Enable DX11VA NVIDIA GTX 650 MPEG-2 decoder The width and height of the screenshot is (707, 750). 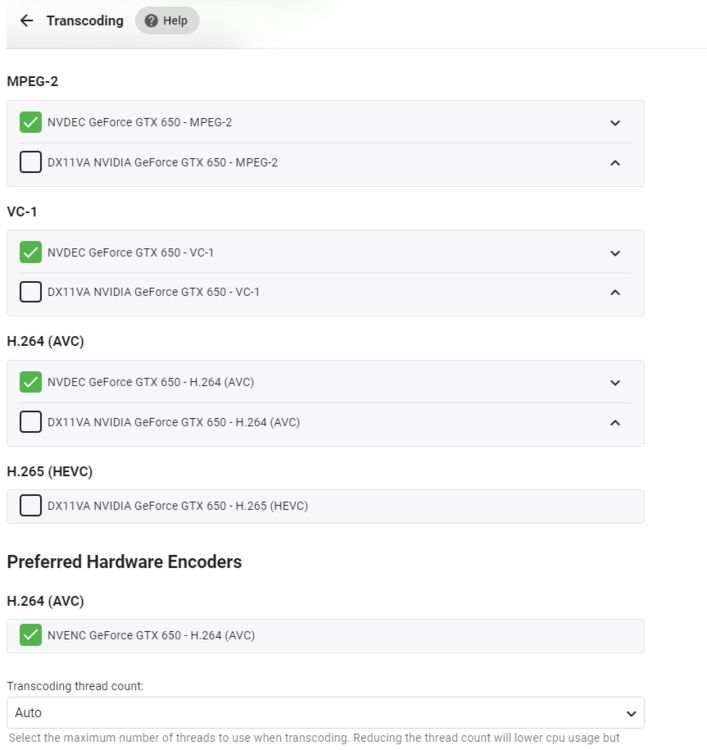(x=31, y=162)
